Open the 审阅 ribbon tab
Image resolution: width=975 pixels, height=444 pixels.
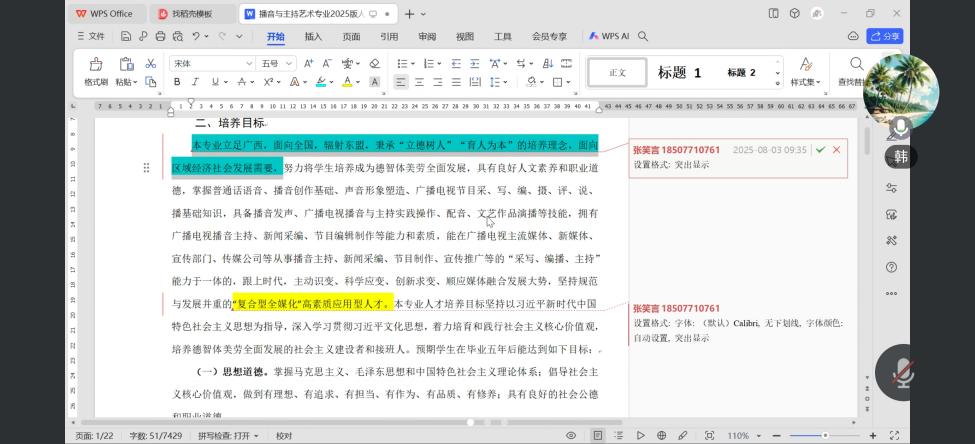click(427, 36)
